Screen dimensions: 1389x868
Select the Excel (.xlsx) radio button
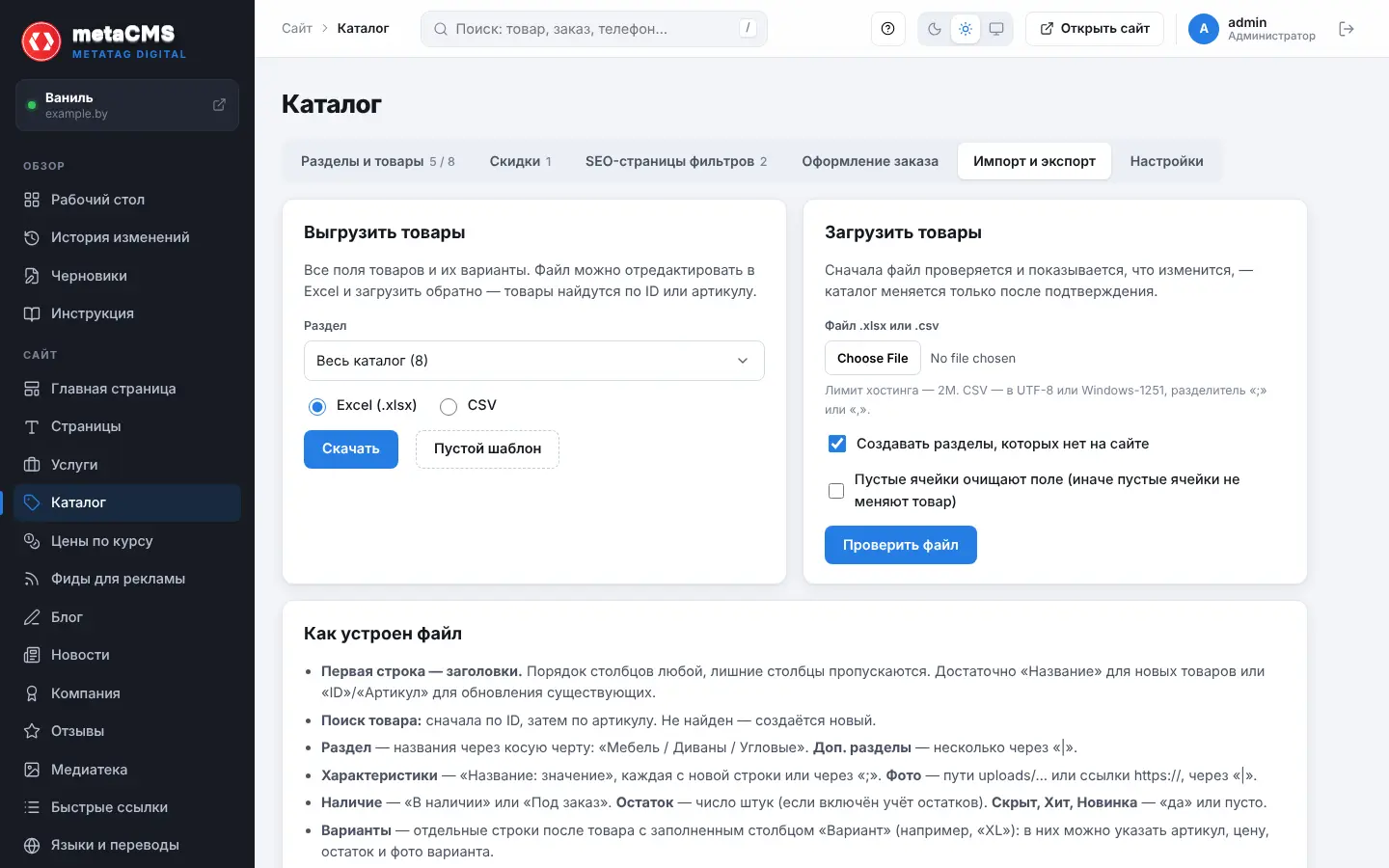pos(317,407)
